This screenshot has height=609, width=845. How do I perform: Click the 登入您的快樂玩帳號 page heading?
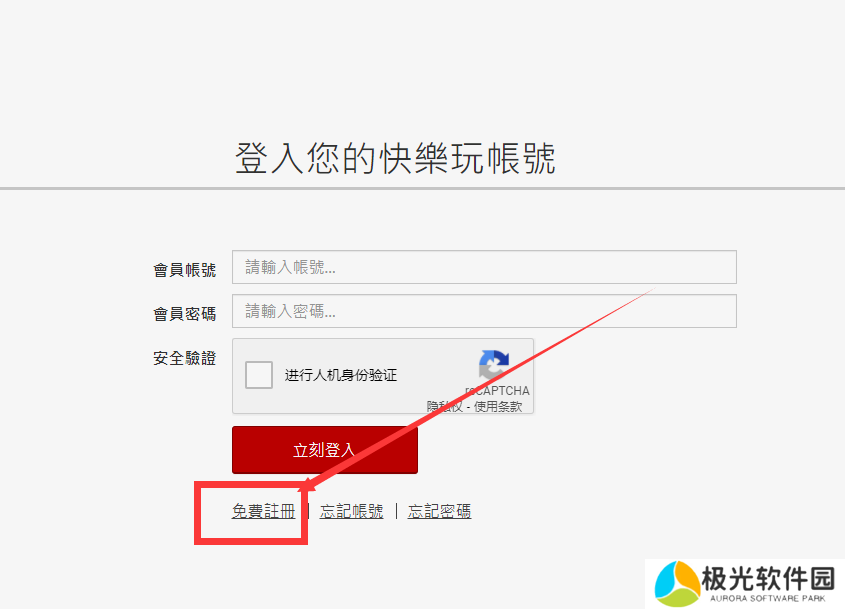click(395, 158)
